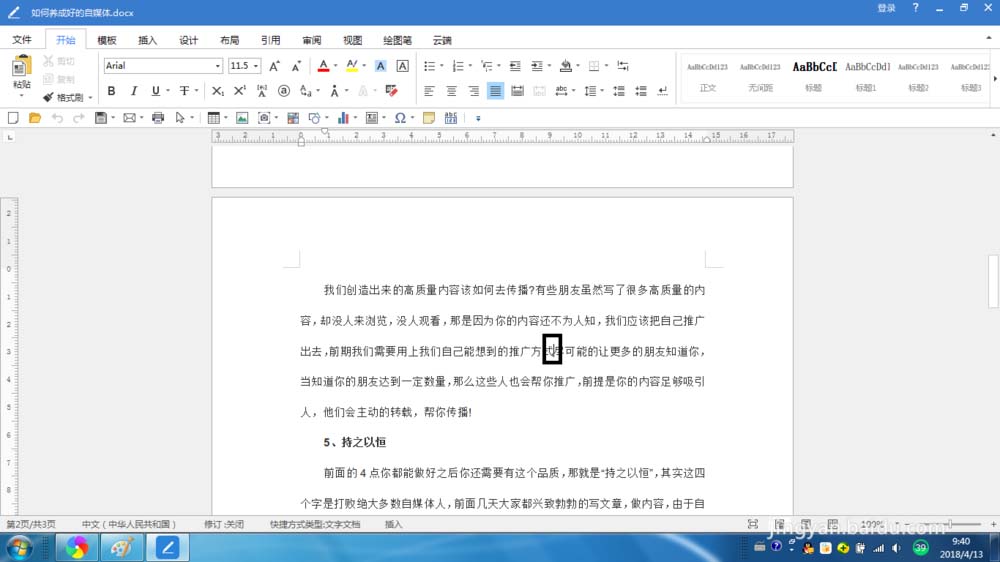Click the 登录 login link
This screenshot has width=1000, height=562.
coord(886,8)
